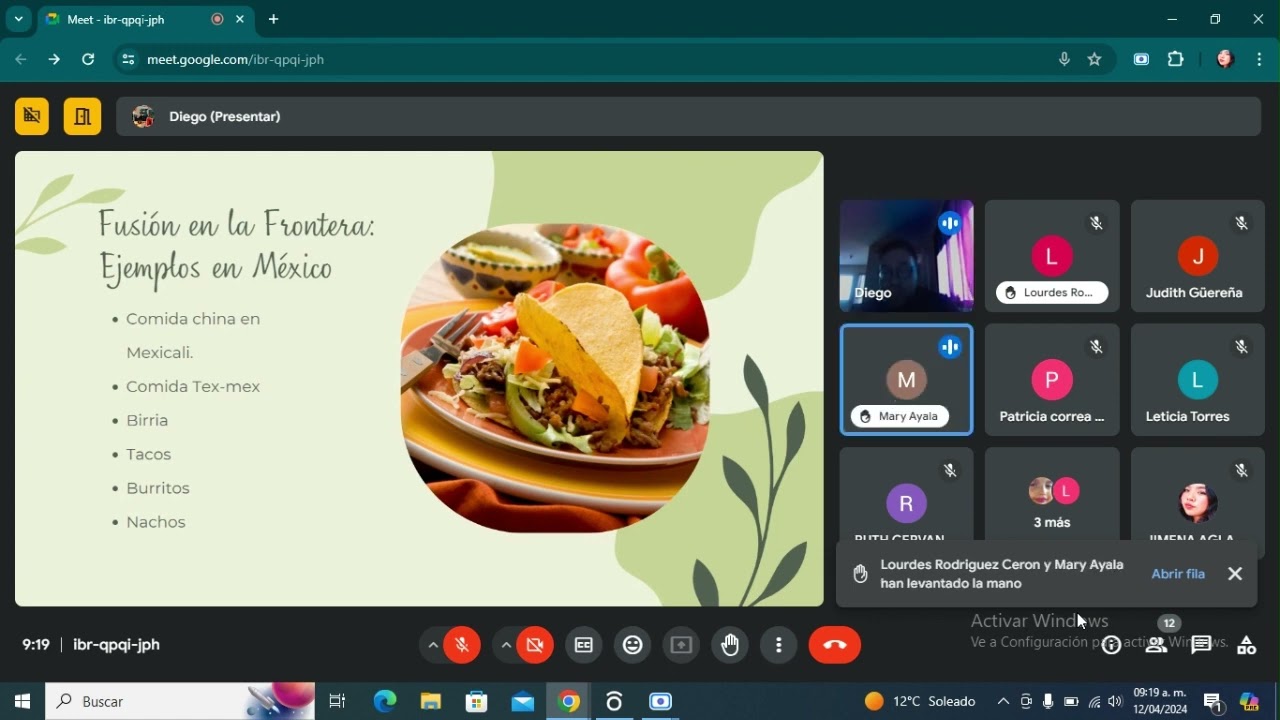Screen dimensions: 1280x720
Task: Open the Mail app from the taskbar
Action: click(523, 701)
